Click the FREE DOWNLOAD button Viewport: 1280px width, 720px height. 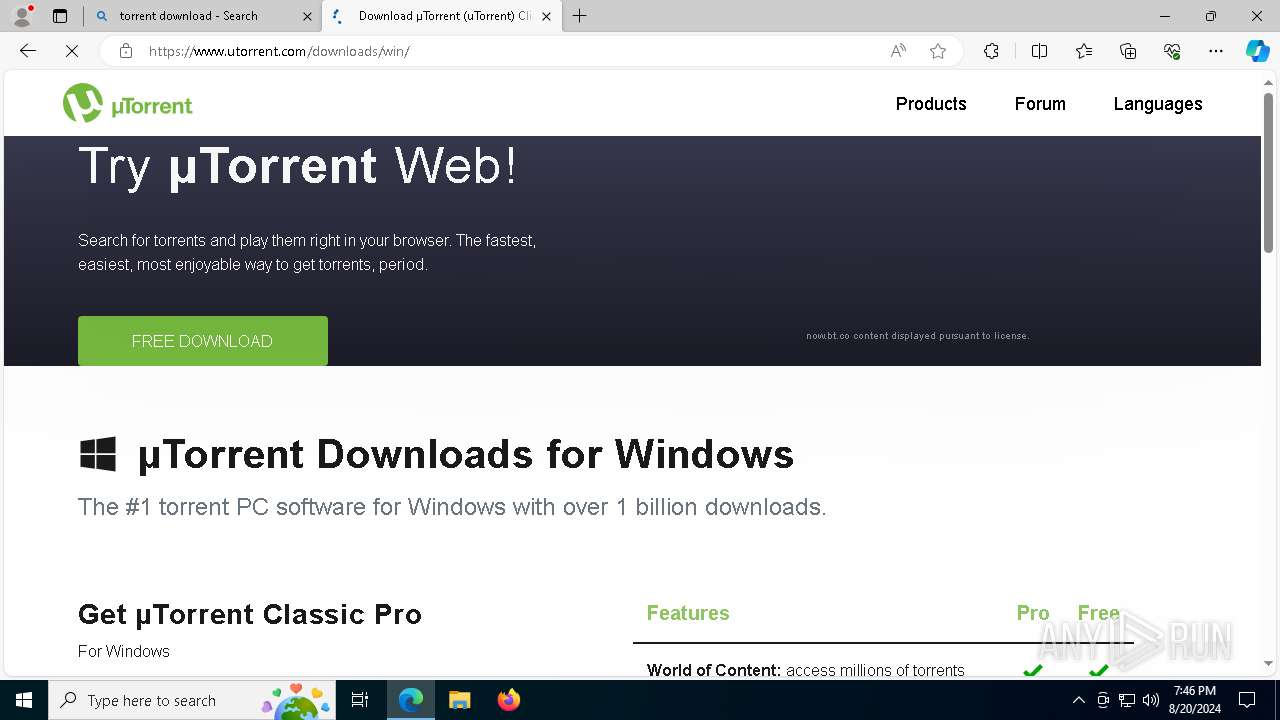coord(203,341)
